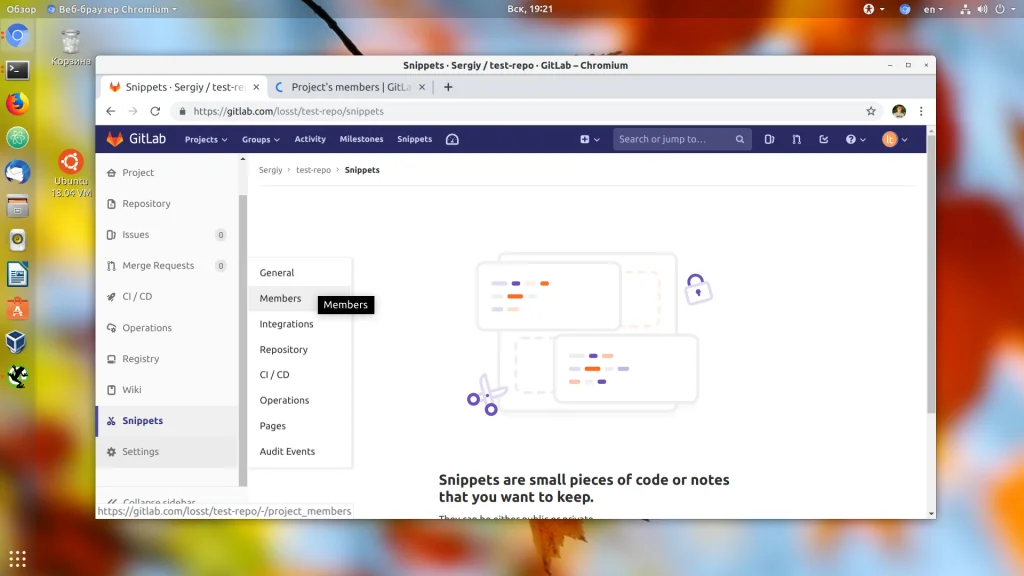This screenshot has height=576, width=1024.
Task: Open the Issues icon in navbar
Action: pyautogui.click(x=769, y=139)
